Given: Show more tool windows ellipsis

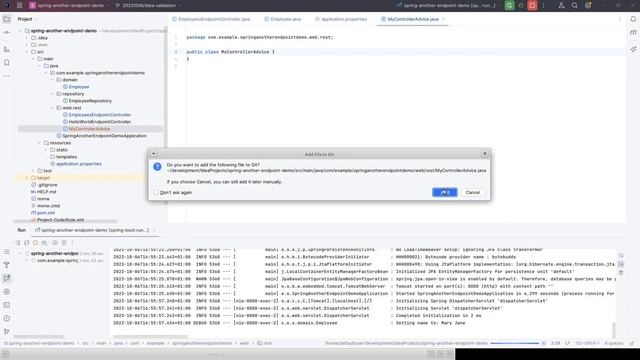Looking at the screenshot, I should tap(7, 76).
